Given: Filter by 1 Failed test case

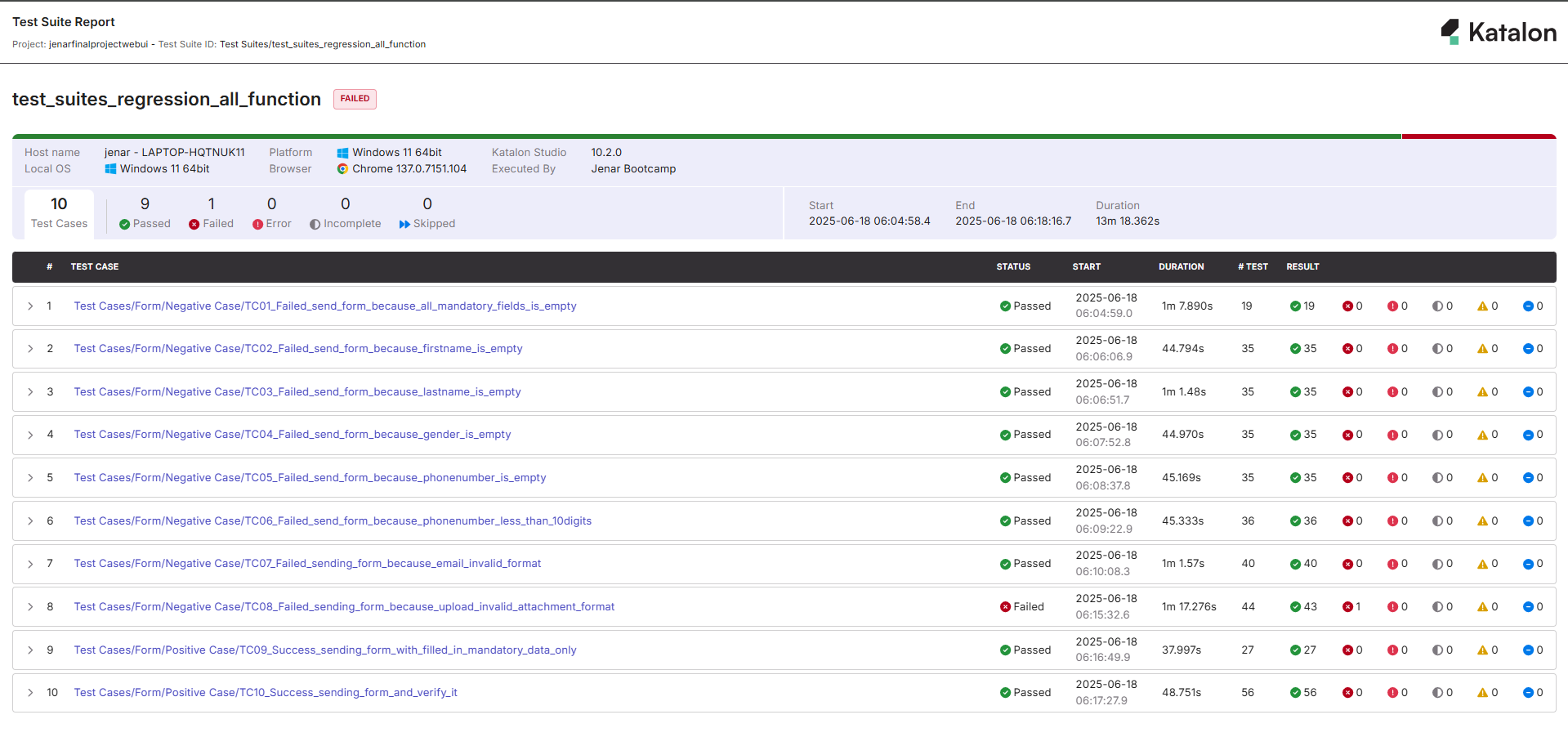Looking at the screenshot, I should click(211, 213).
